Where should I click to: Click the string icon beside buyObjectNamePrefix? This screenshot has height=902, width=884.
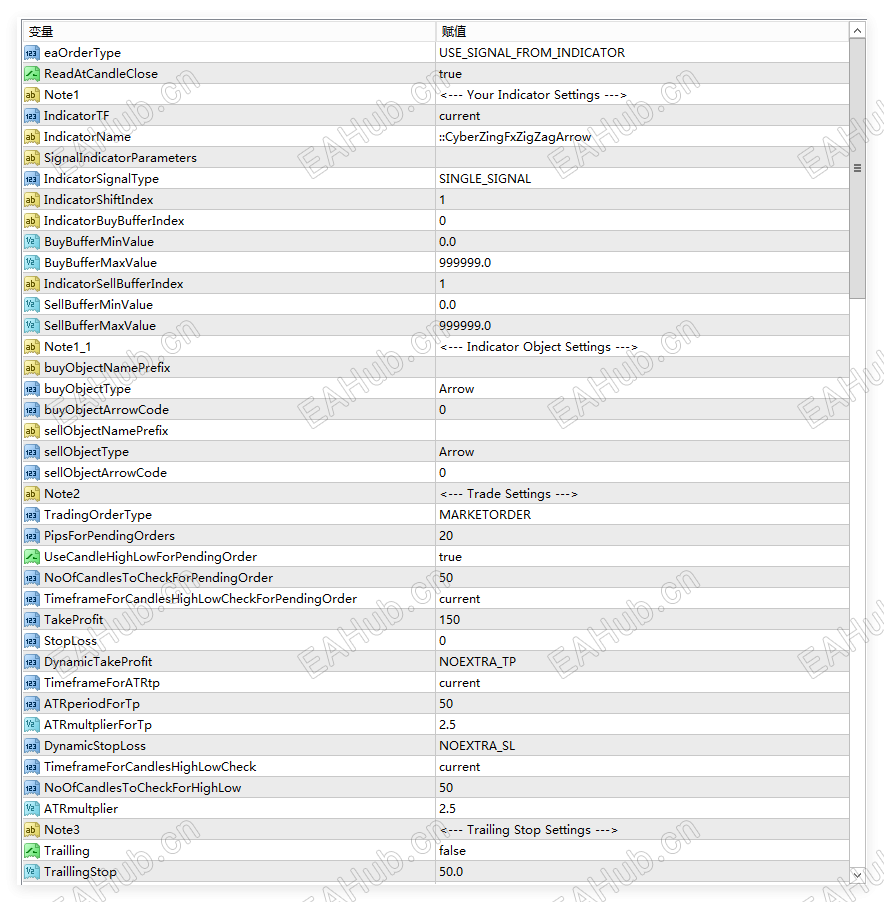(x=32, y=368)
